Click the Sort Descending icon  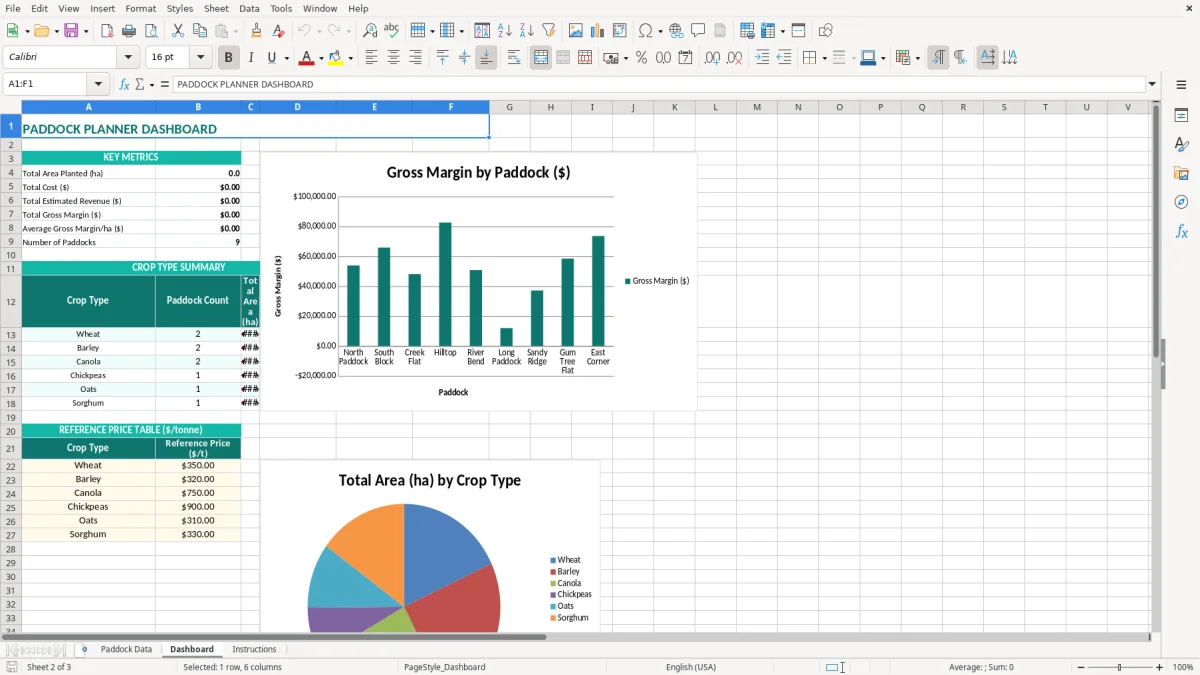(x=526, y=31)
